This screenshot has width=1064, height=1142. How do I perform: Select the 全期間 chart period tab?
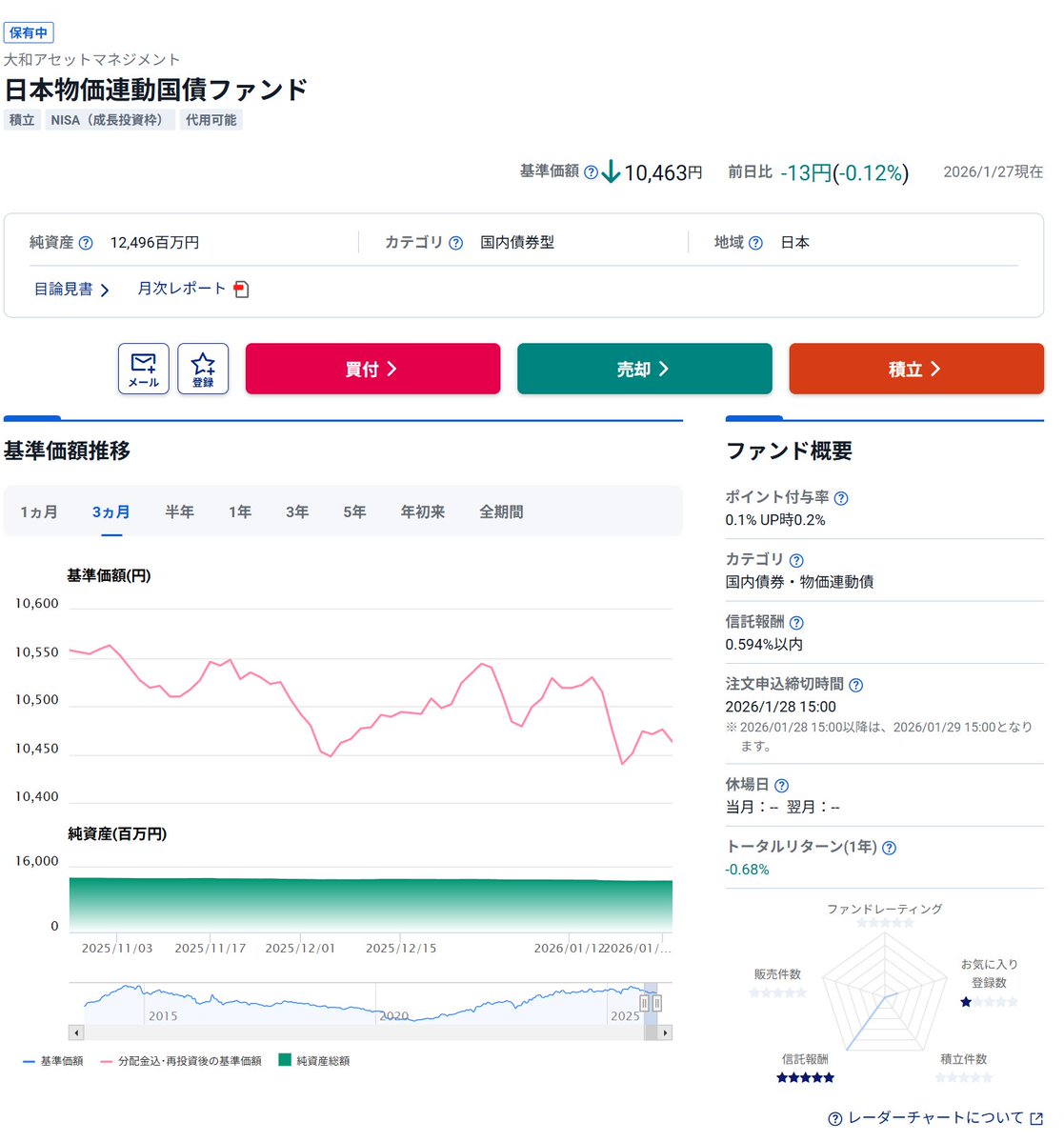click(x=501, y=511)
